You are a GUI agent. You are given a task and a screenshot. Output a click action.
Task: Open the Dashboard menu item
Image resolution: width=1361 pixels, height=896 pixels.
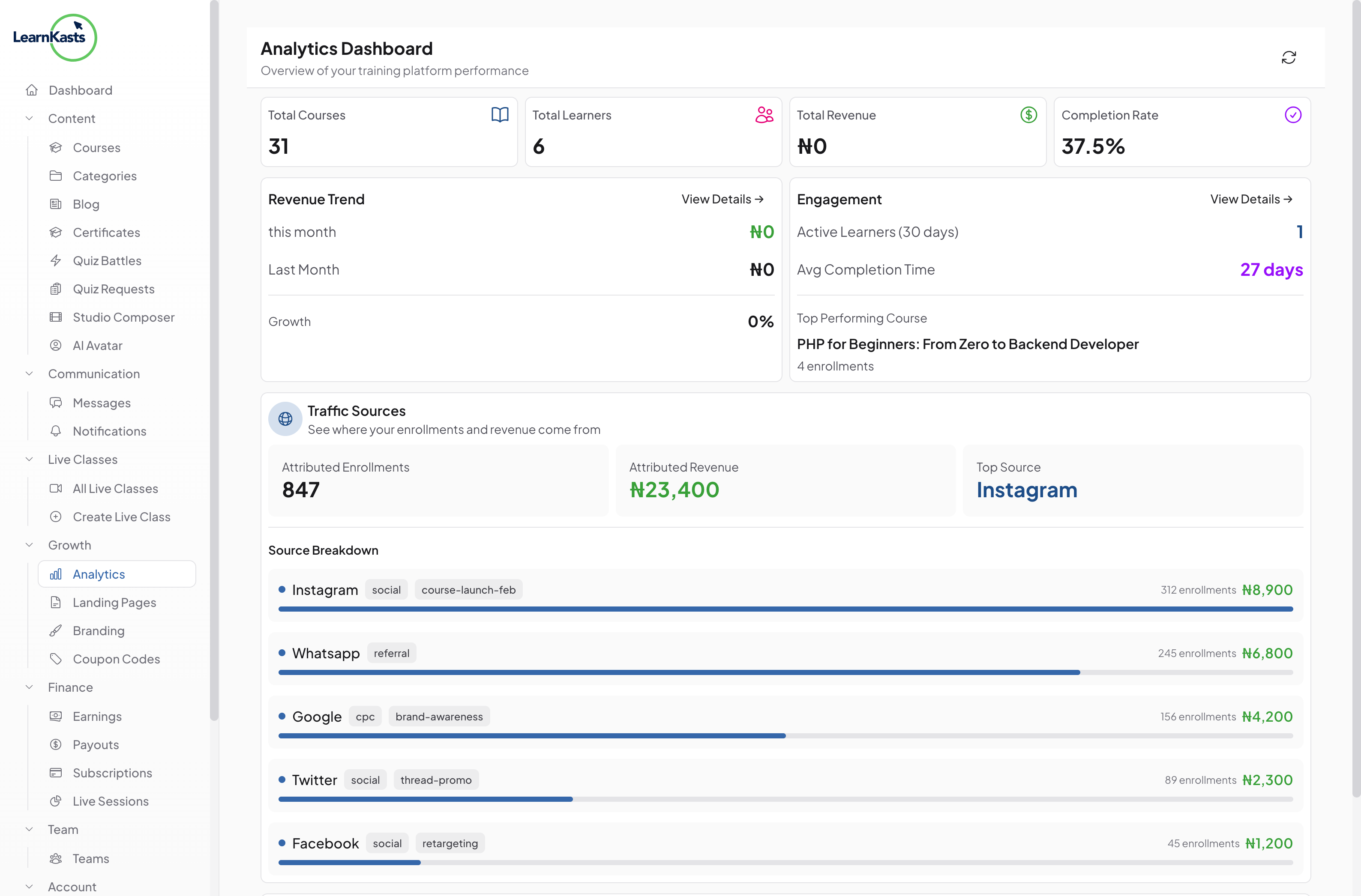[x=80, y=90]
